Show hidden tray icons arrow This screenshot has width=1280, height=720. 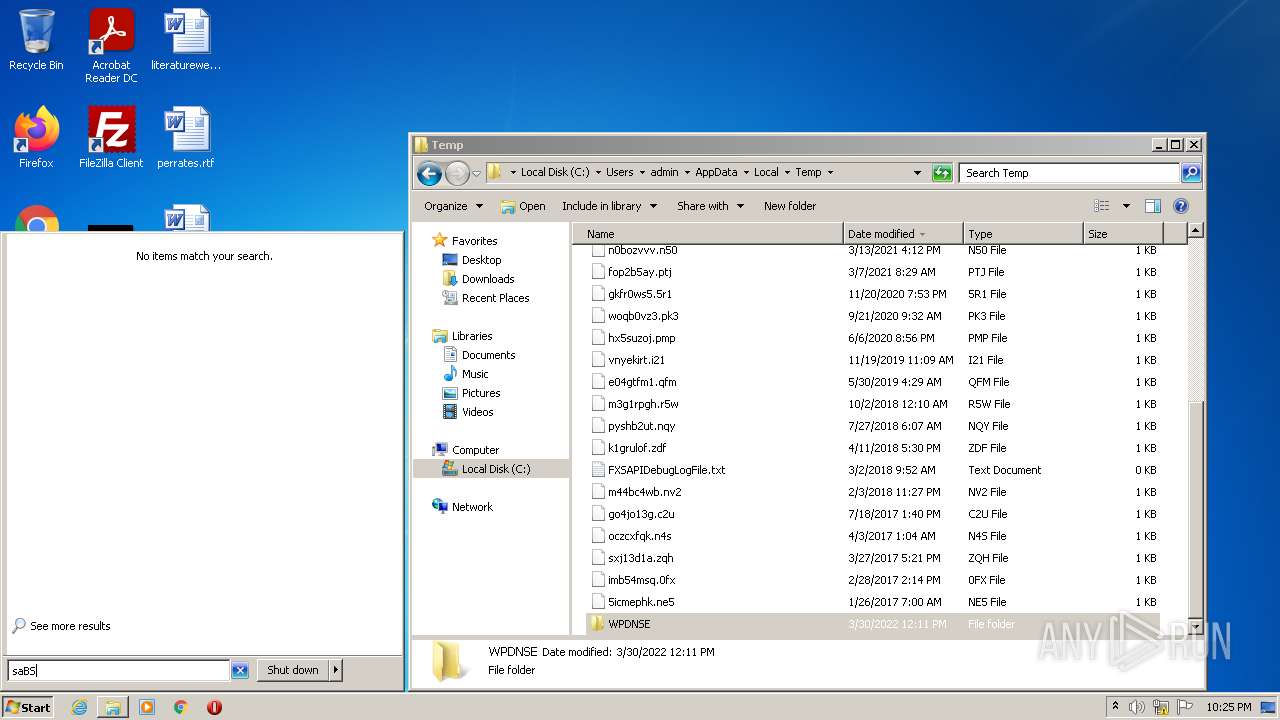(1115, 706)
